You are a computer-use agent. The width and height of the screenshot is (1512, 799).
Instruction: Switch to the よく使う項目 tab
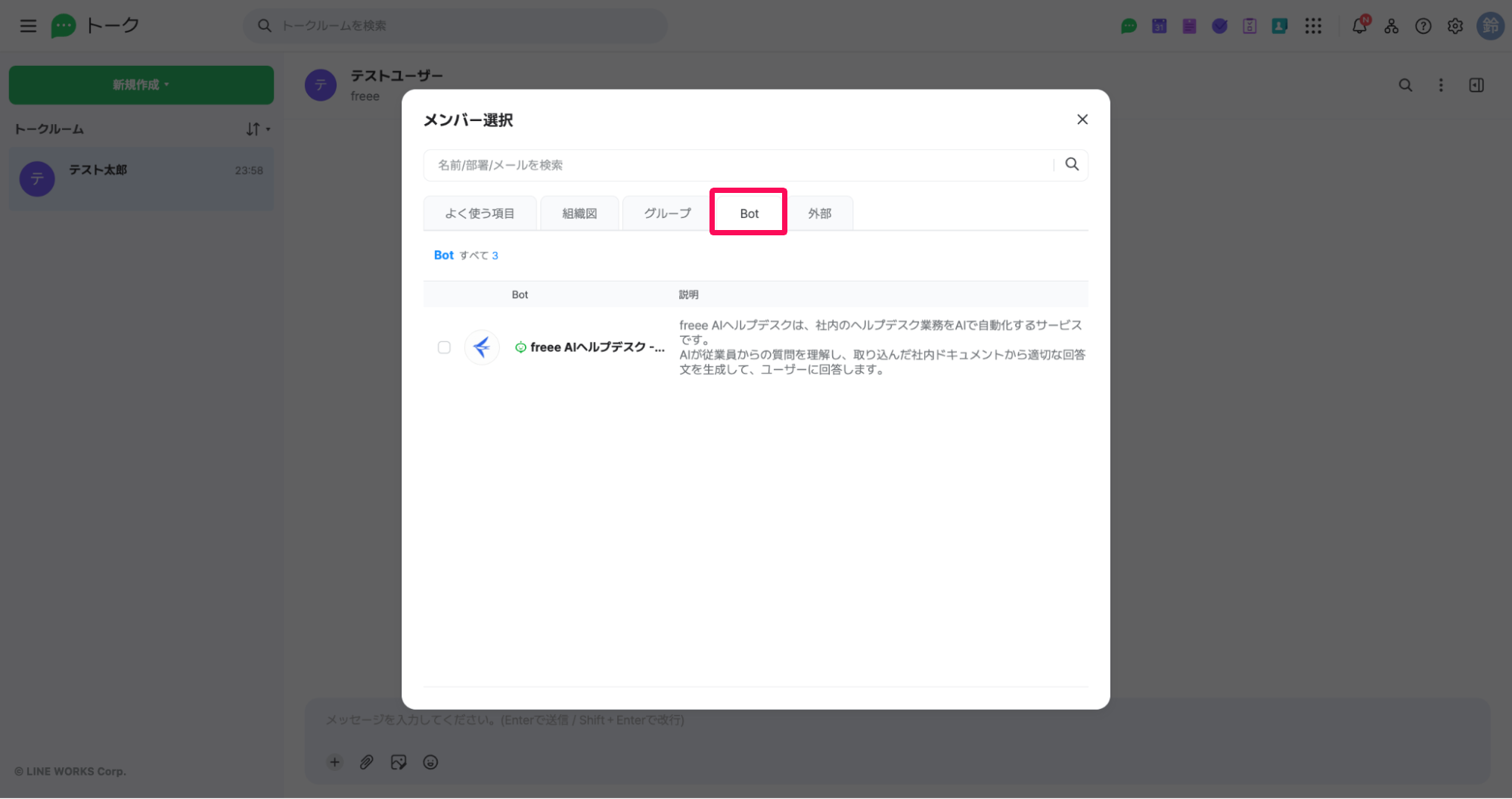coord(480,213)
